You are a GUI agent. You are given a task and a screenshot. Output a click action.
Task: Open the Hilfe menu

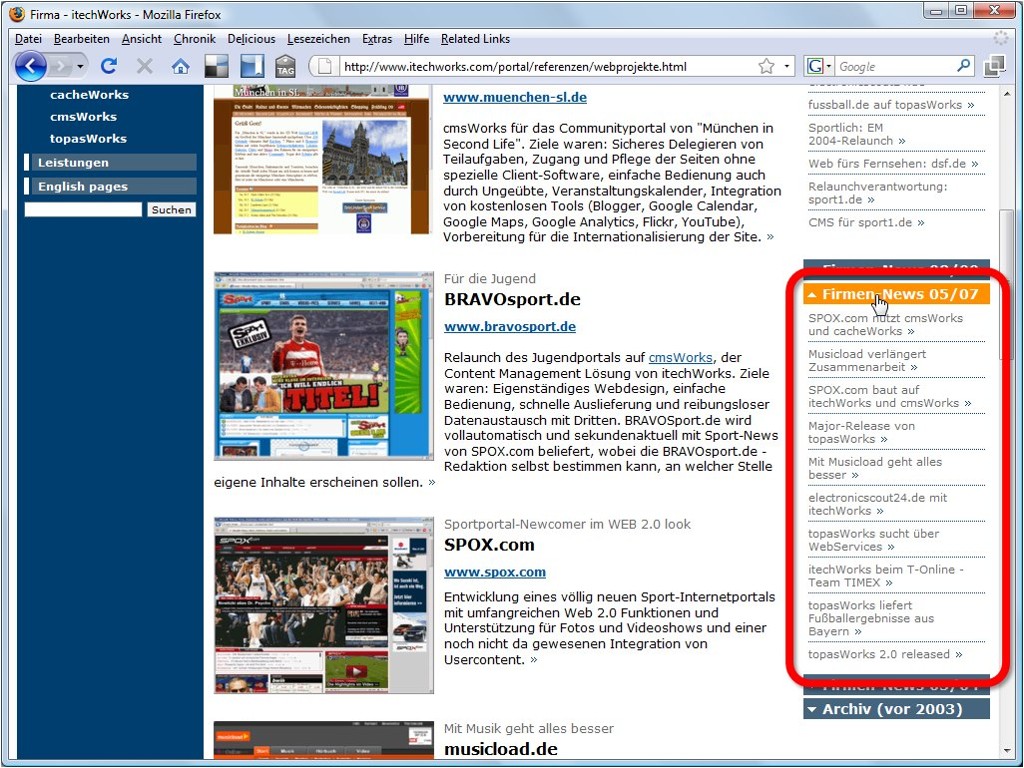tap(417, 39)
